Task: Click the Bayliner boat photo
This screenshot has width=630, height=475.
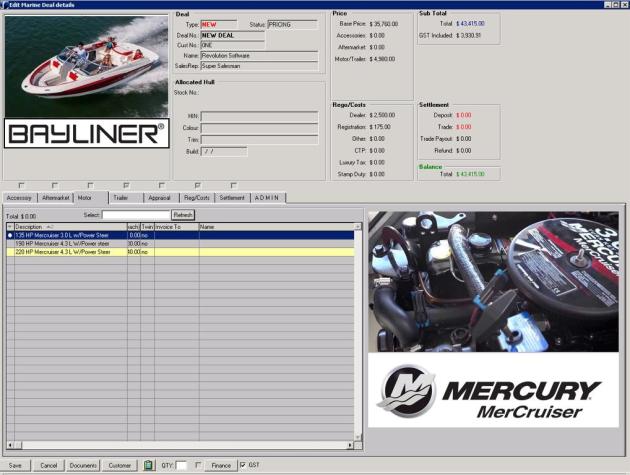Action: pyautogui.click(x=86, y=66)
